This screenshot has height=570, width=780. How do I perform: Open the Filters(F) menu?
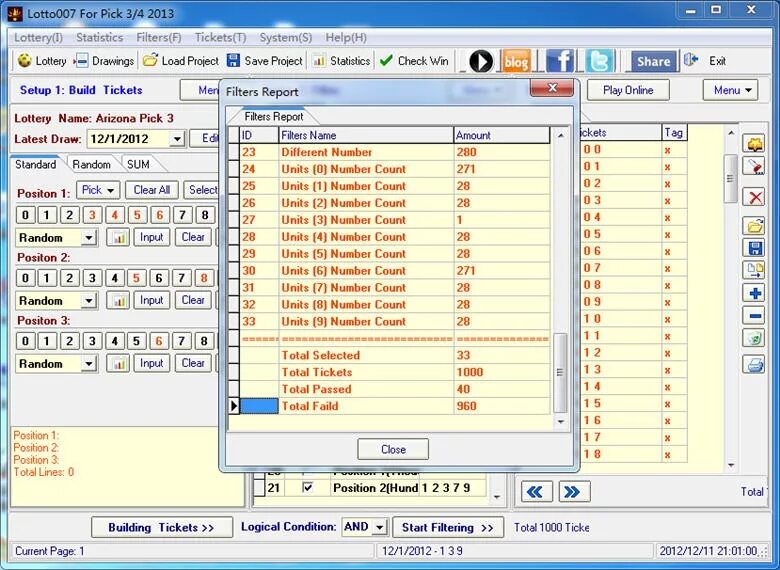click(x=159, y=37)
